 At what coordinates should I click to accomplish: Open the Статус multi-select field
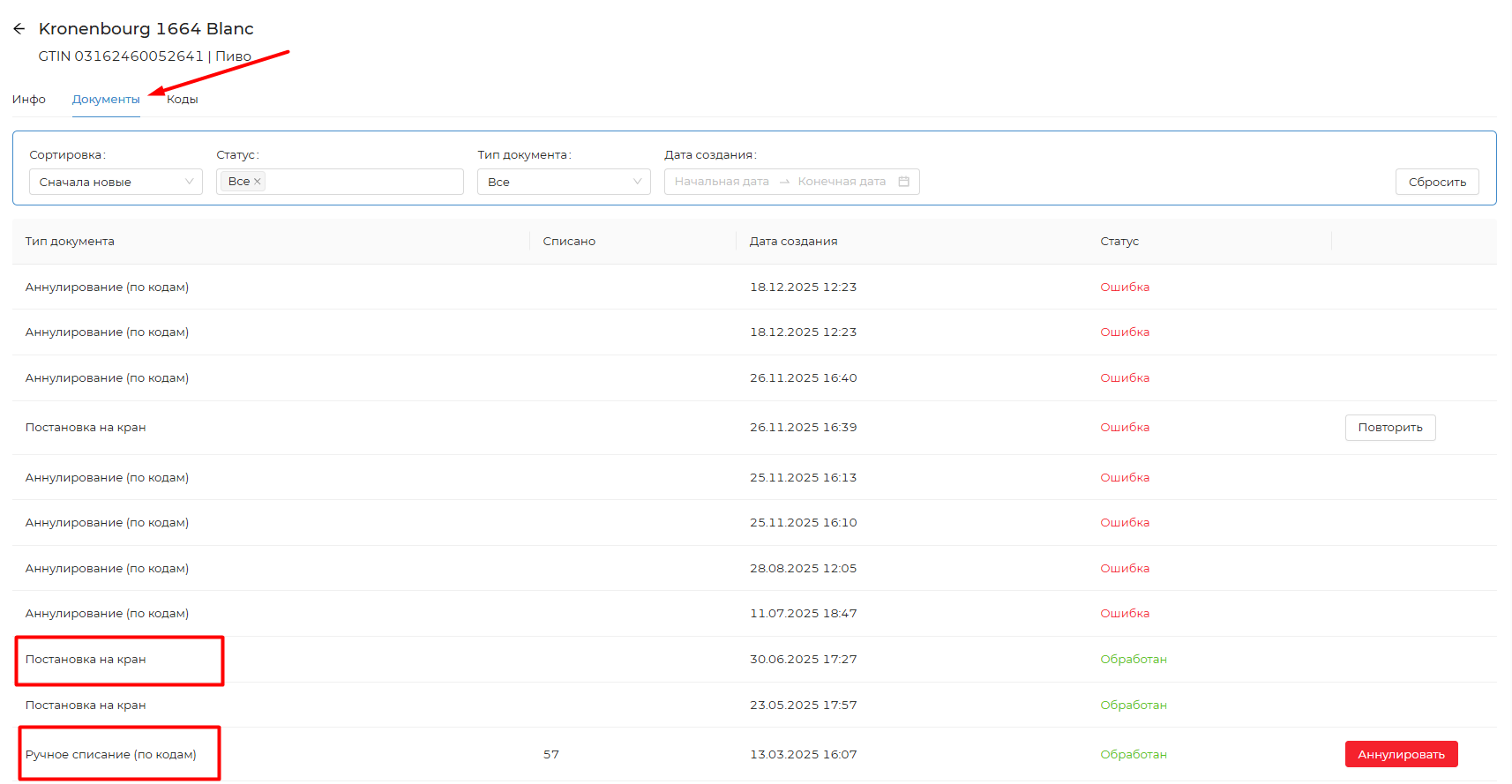click(362, 182)
